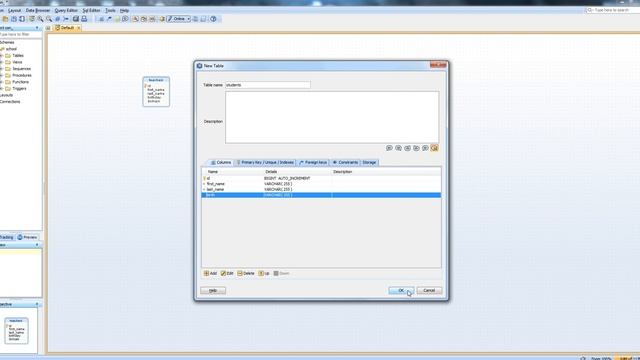Viewport: 640px width, 360px height.
Task: Expand the Functions folder node
Action: click(2, 82)
